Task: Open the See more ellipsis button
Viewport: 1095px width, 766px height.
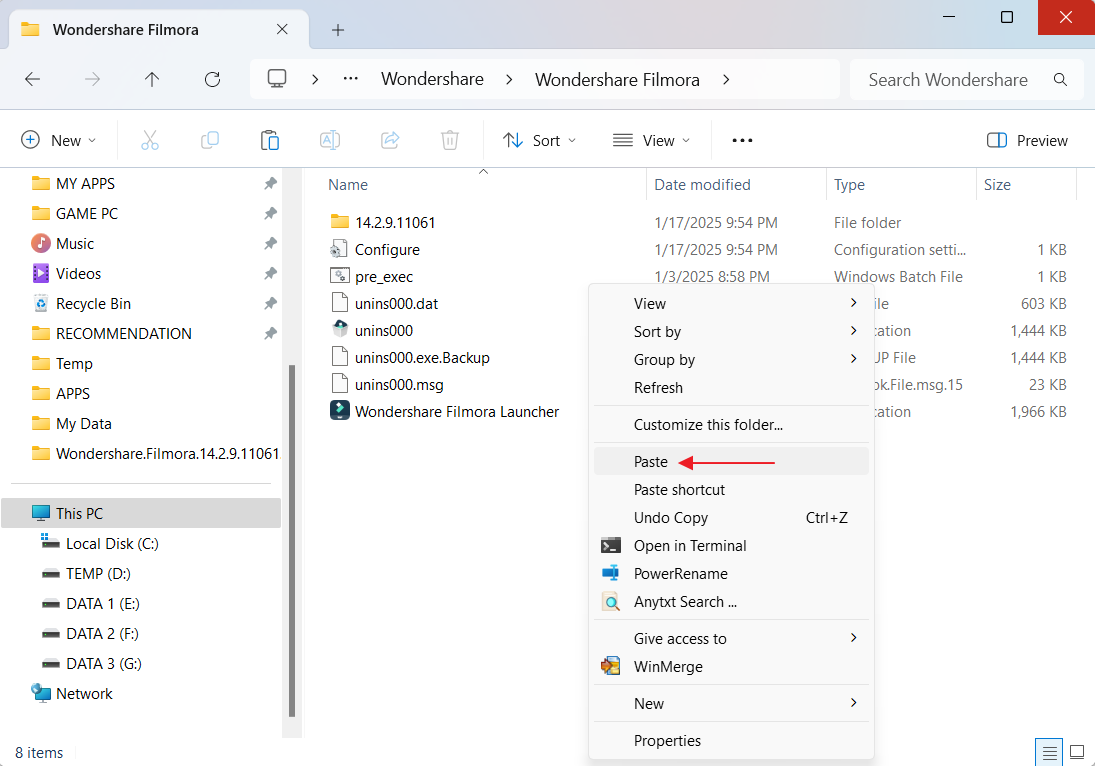Action: click(742, 140)
